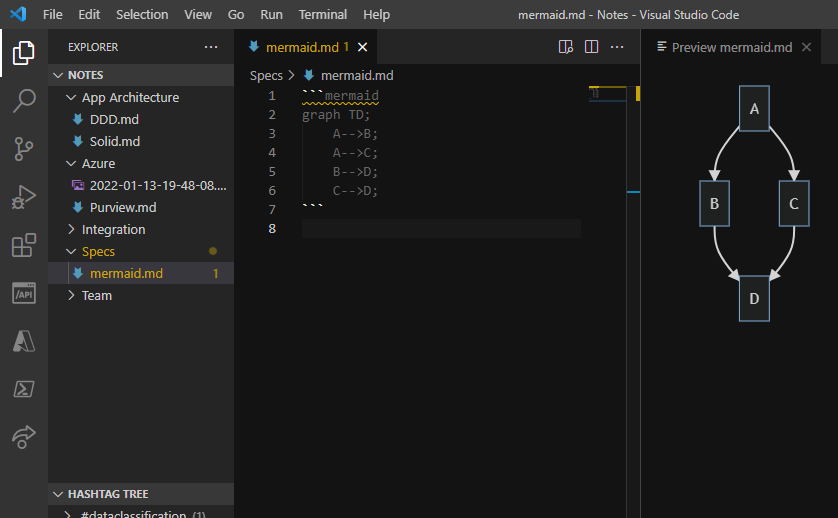Click the split editor right icon
This screenshot has height=518, width=838.
tap(591, 47)
